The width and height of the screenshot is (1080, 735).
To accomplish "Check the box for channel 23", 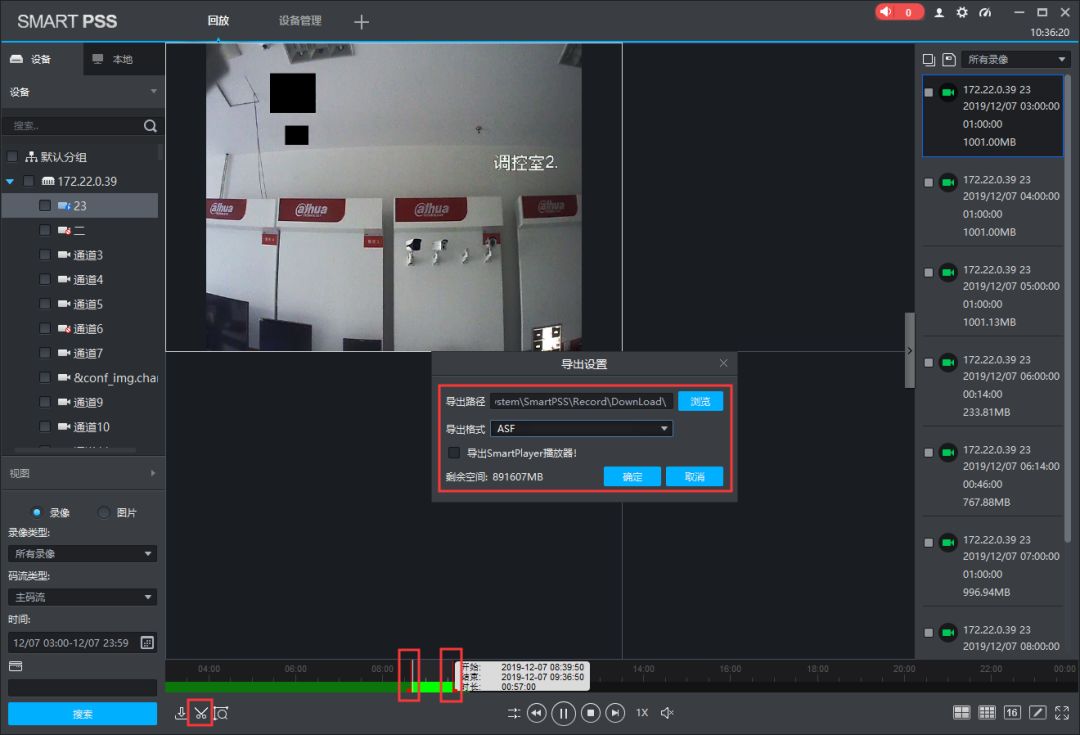I will [x=45, y=205].
